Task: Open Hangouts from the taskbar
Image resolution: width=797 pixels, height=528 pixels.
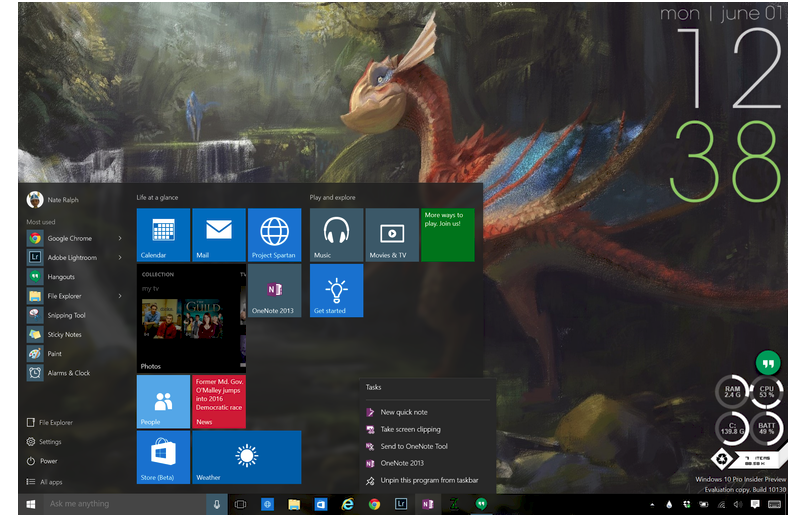Action: [x=481, y=504]
